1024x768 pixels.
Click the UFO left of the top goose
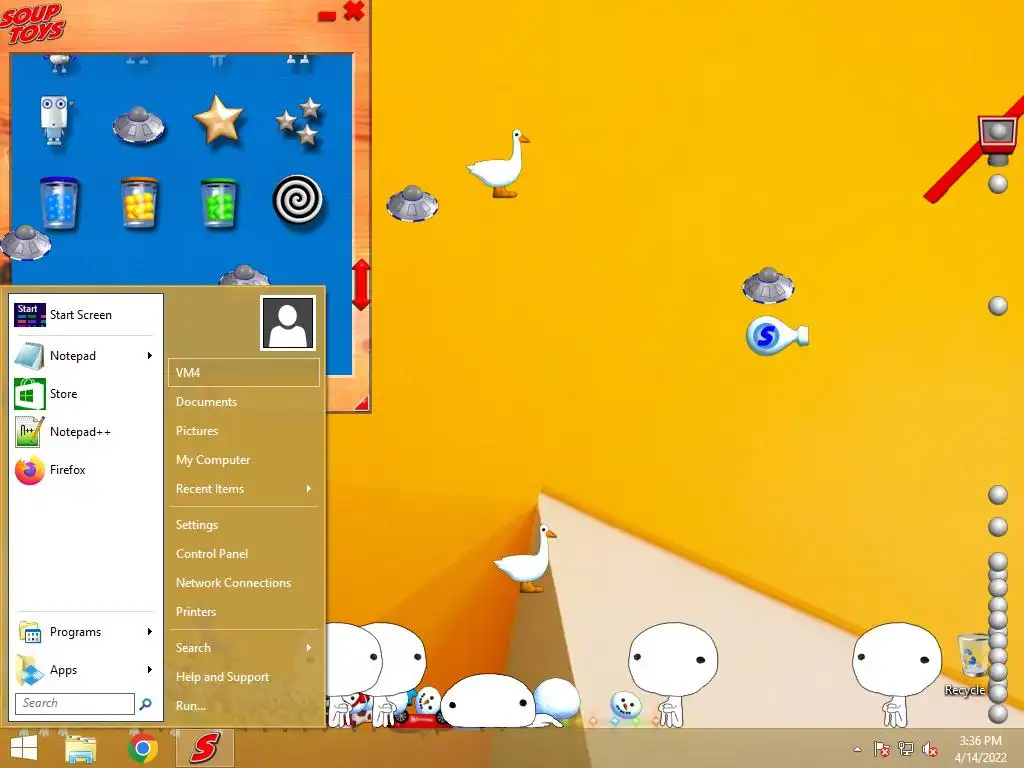[412, 203]
